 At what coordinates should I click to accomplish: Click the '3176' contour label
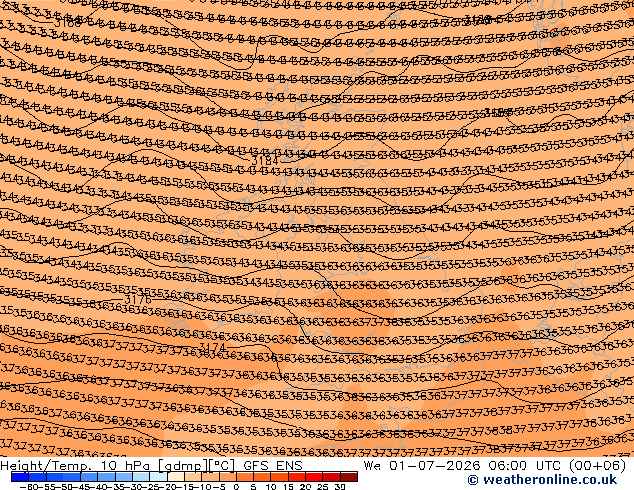138,300
